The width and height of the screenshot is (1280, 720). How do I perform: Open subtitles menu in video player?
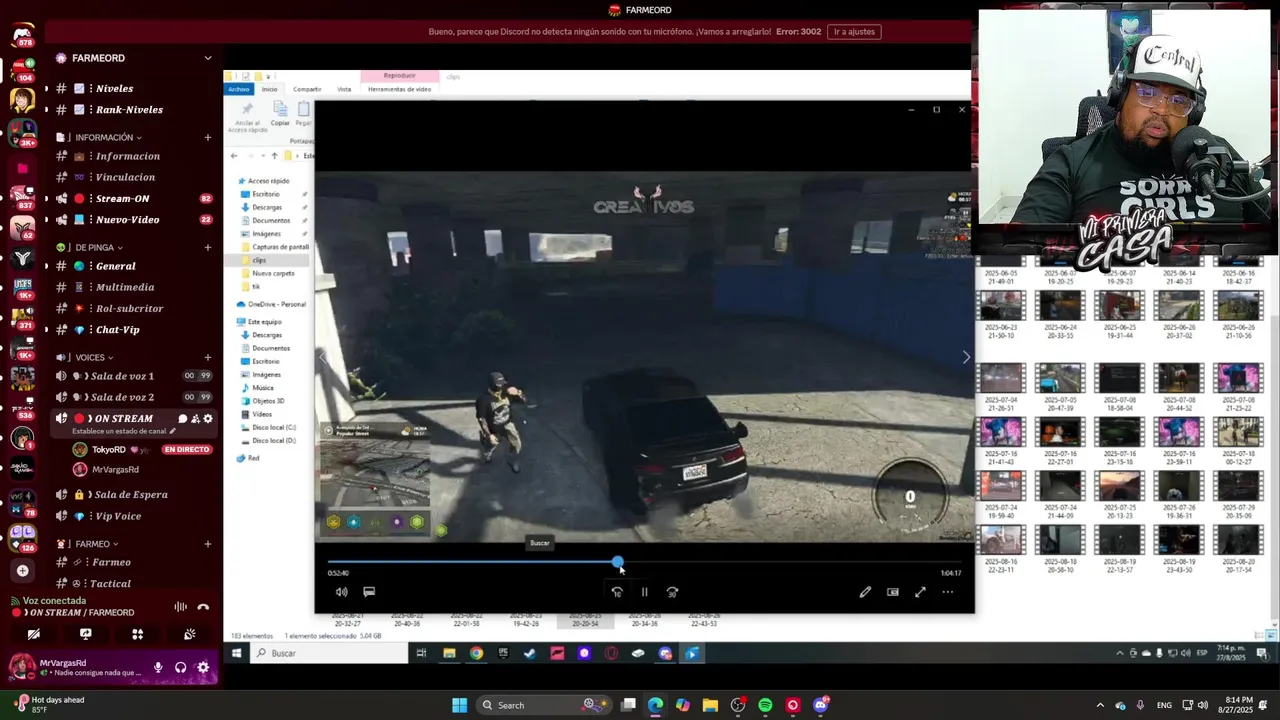369,592
